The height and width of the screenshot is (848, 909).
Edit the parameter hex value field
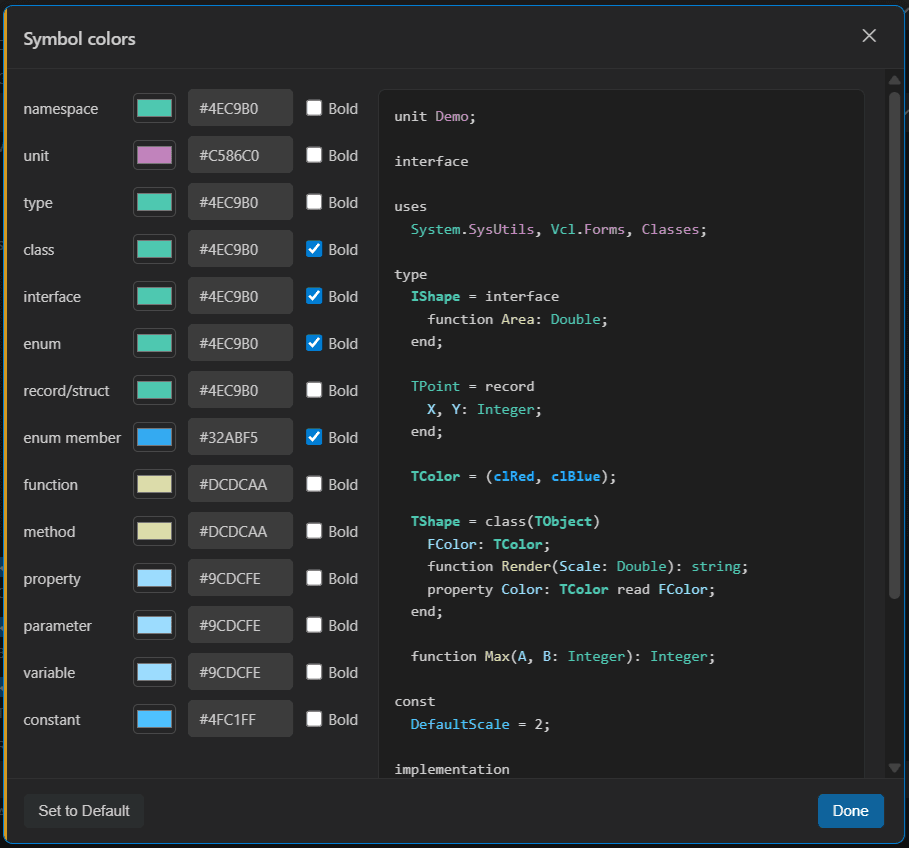[240, 624]
